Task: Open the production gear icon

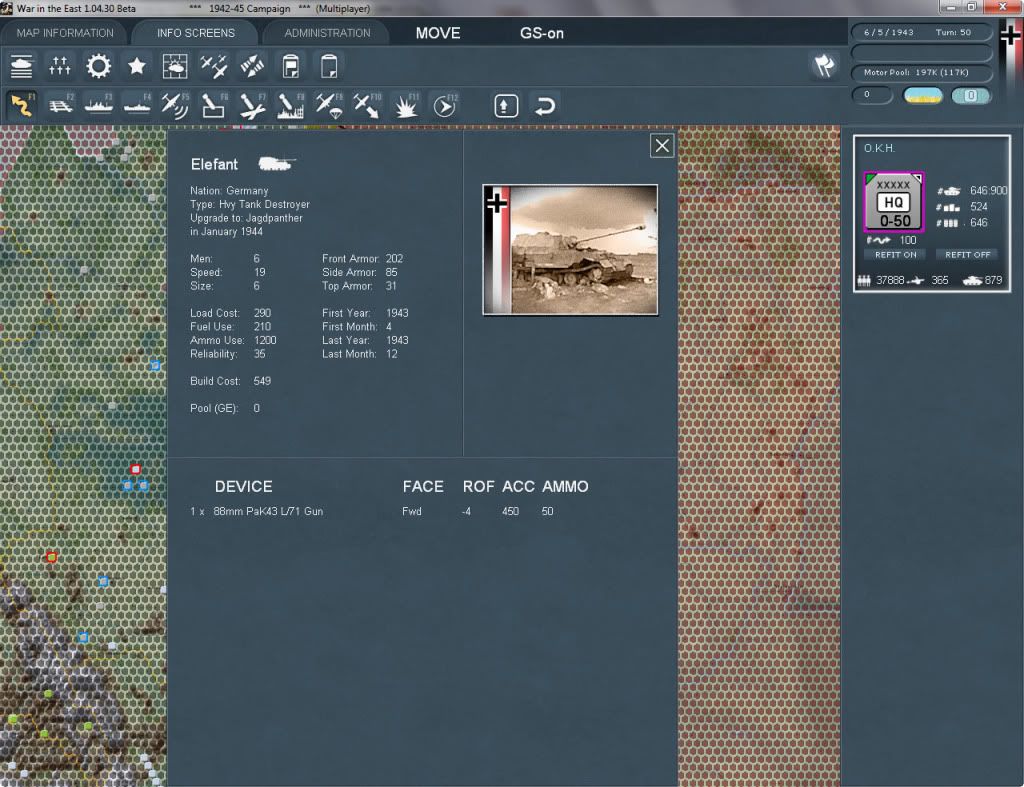Action: pos(99,66)
